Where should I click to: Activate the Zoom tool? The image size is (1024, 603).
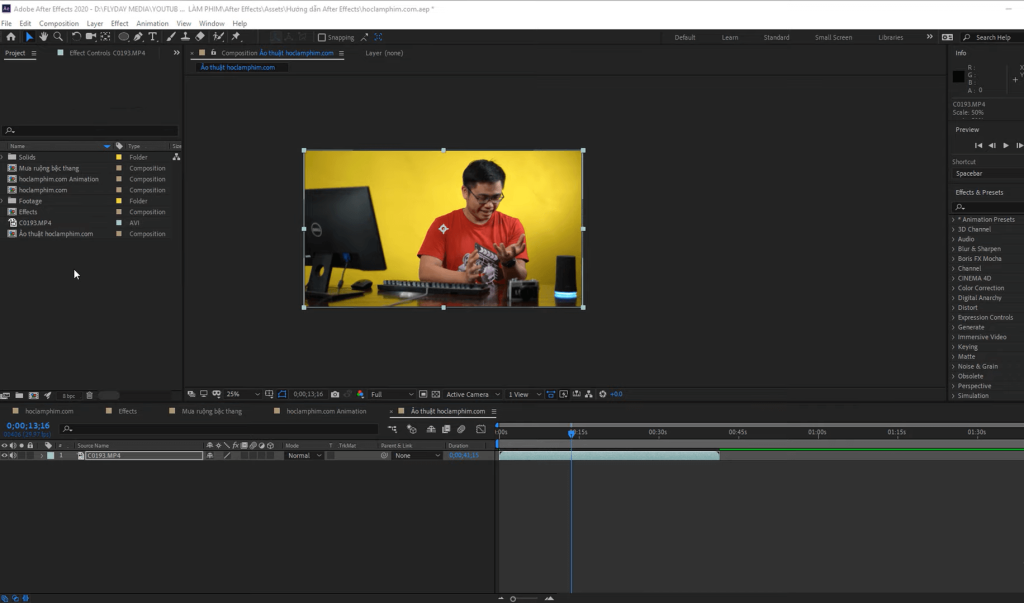click(58, 34)
